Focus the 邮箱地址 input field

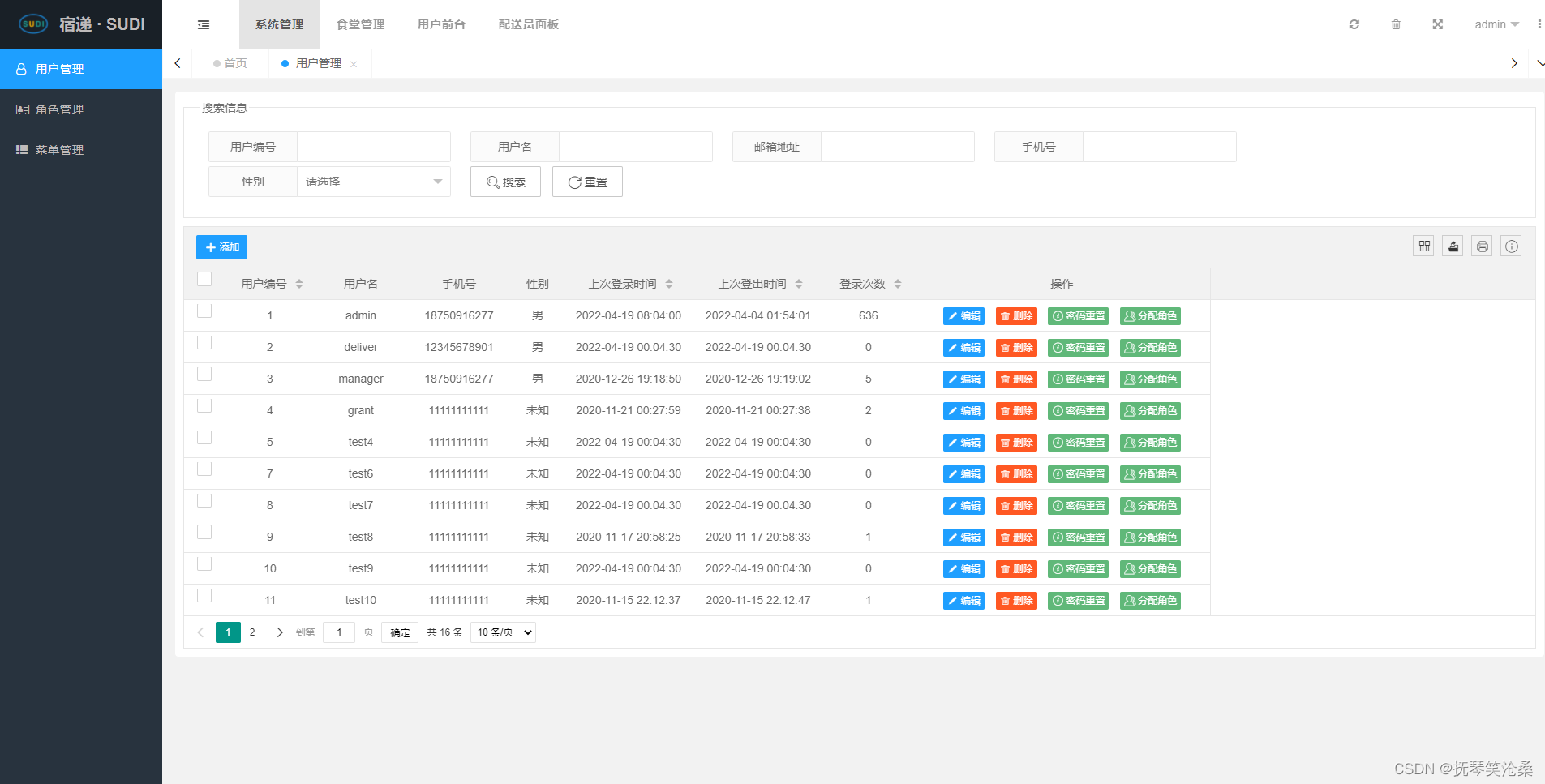[x=898, y=147]
